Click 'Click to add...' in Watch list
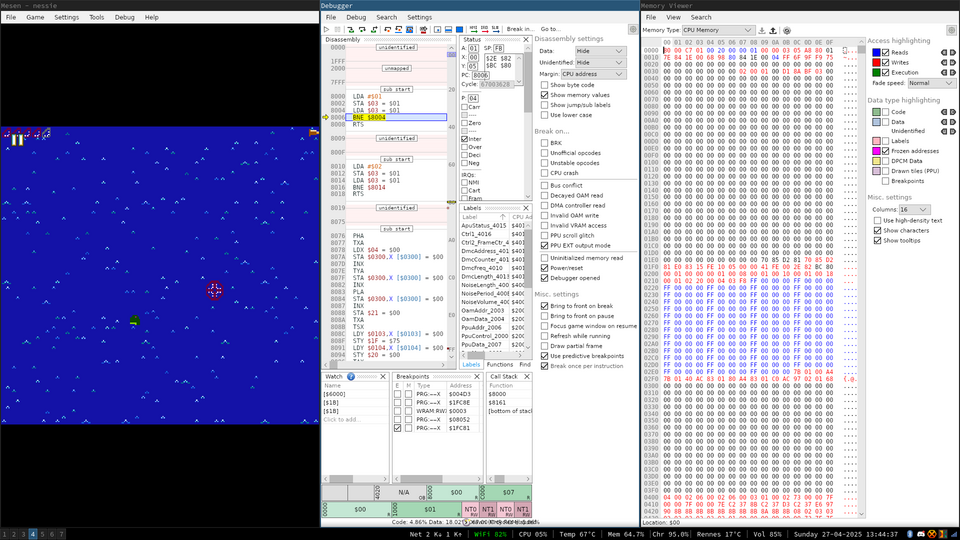 coord(342,419)
